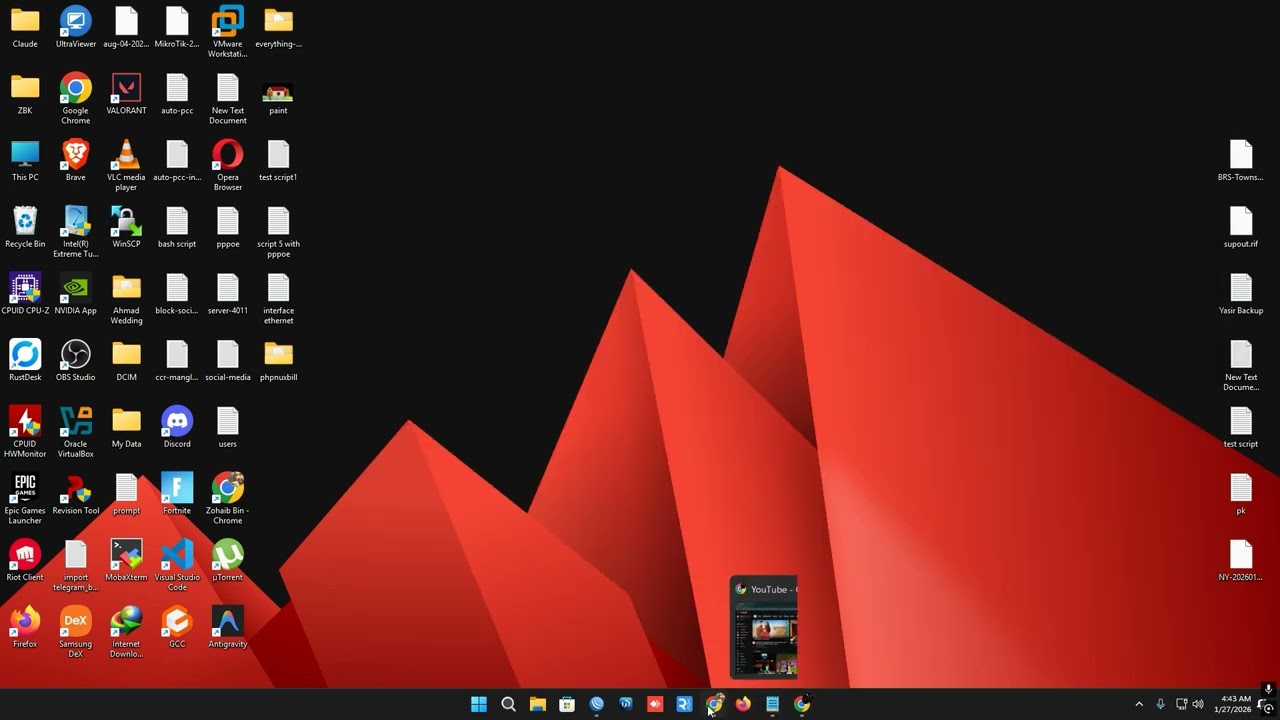Open the volume control in system tray
This screenshot has width=1280, height=720.
1198,704
